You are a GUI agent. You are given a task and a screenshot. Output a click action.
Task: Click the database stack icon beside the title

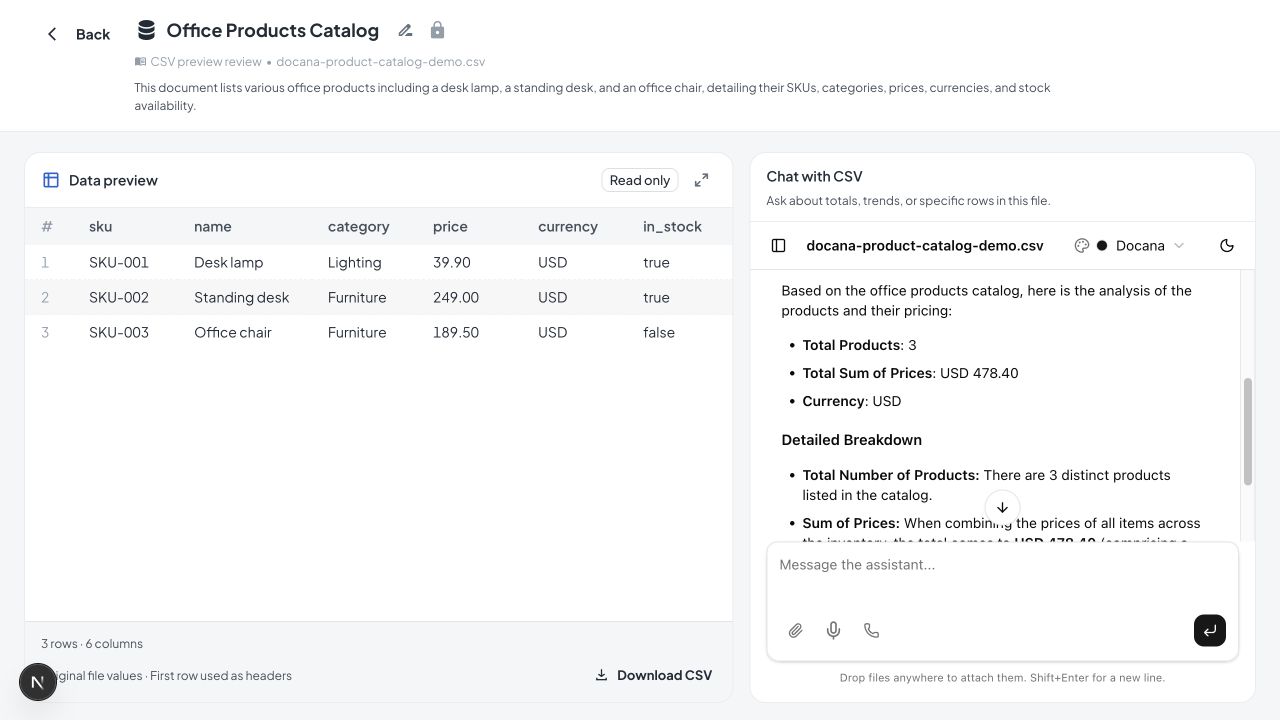(x=146, y=30)
